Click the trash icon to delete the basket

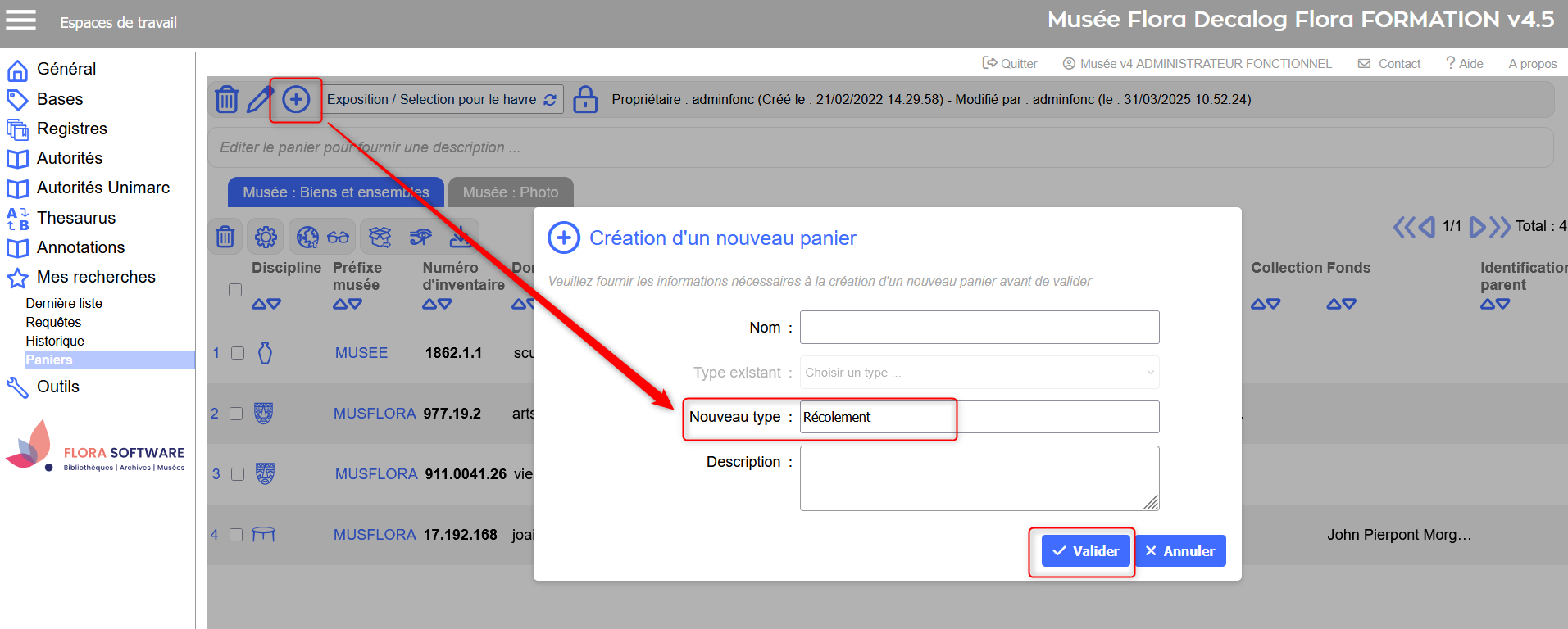[227, 100]
